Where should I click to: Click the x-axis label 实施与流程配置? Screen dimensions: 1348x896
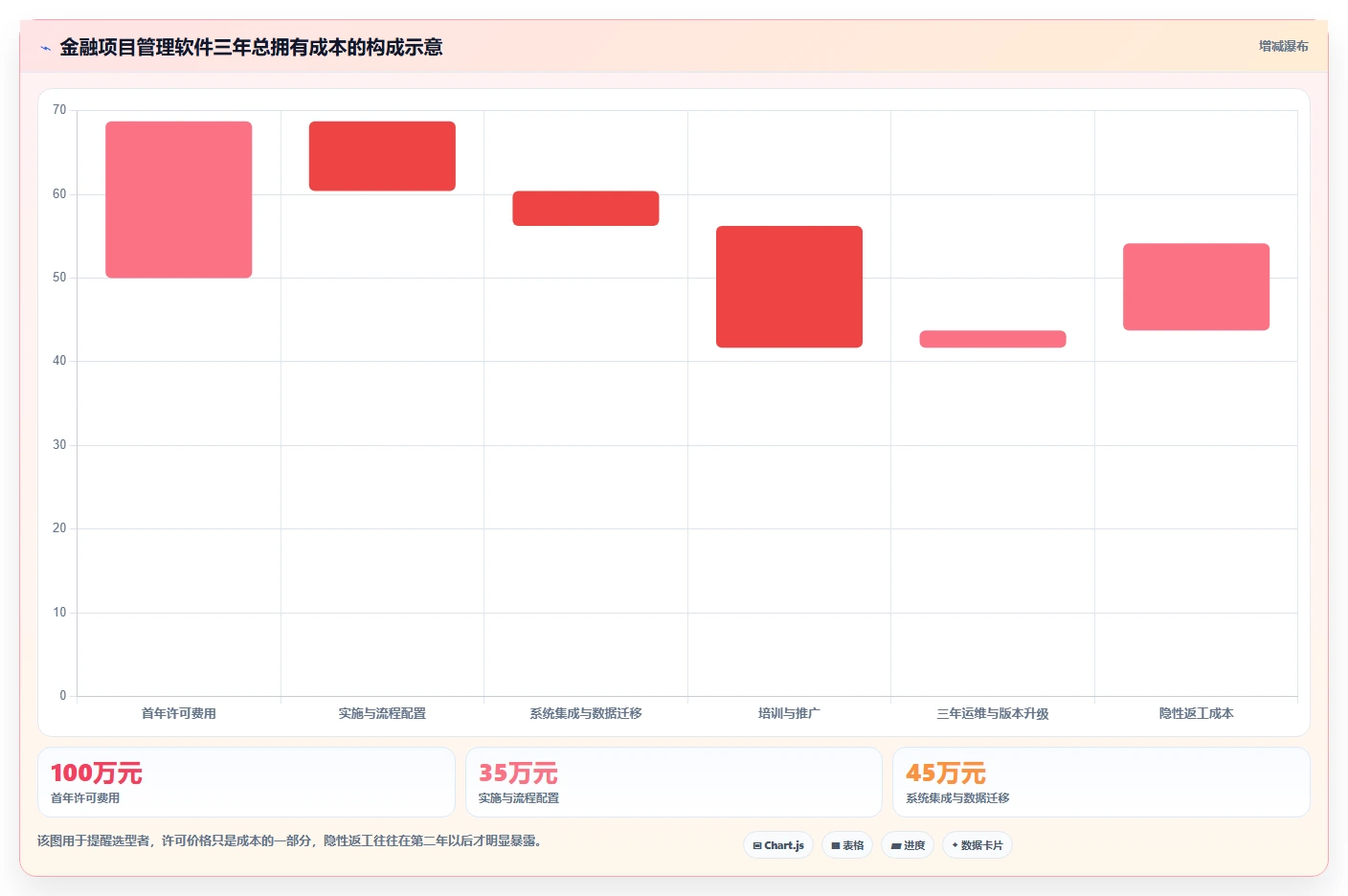[x=382, y=713]
